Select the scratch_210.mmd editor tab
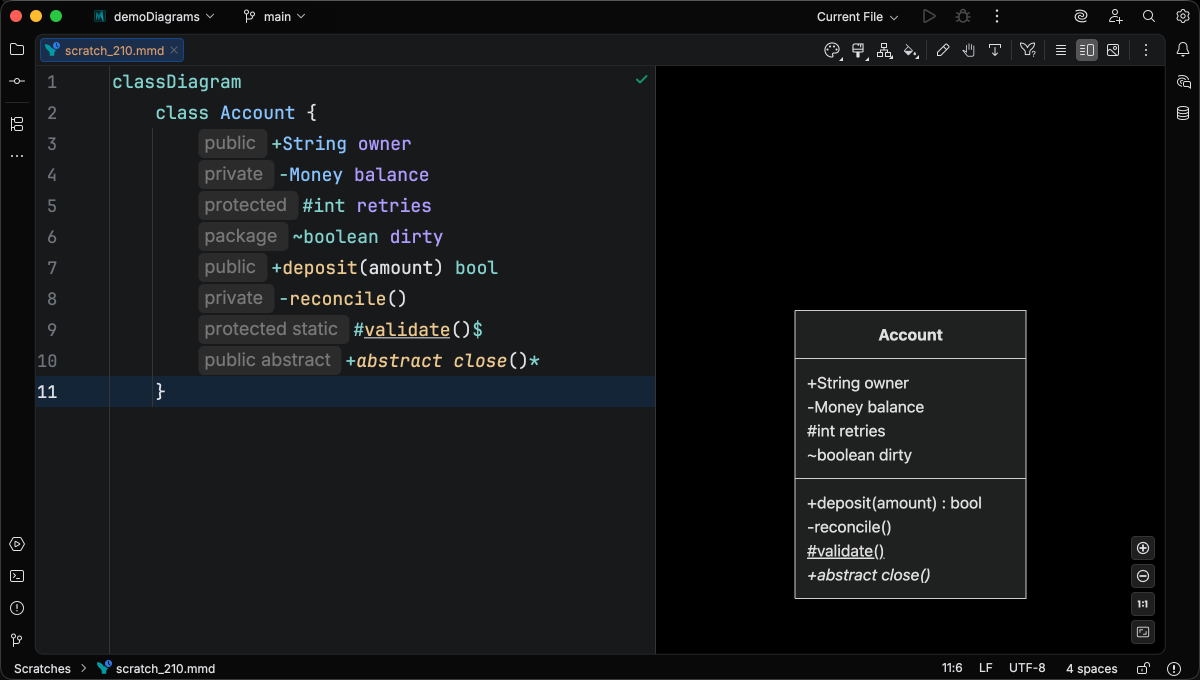 [110, 50]
